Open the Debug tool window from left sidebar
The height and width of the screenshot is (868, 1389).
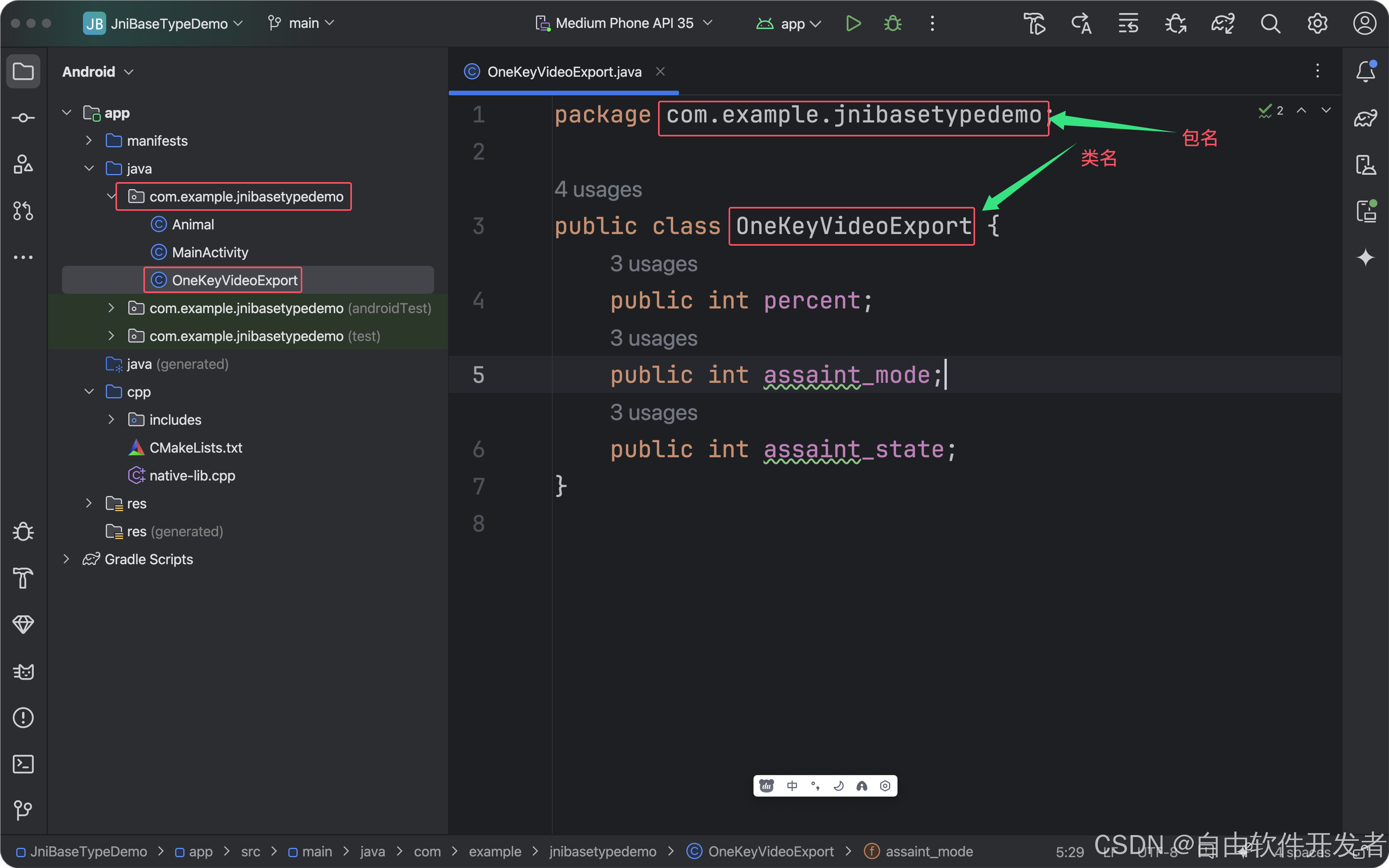tap(23, 532)
